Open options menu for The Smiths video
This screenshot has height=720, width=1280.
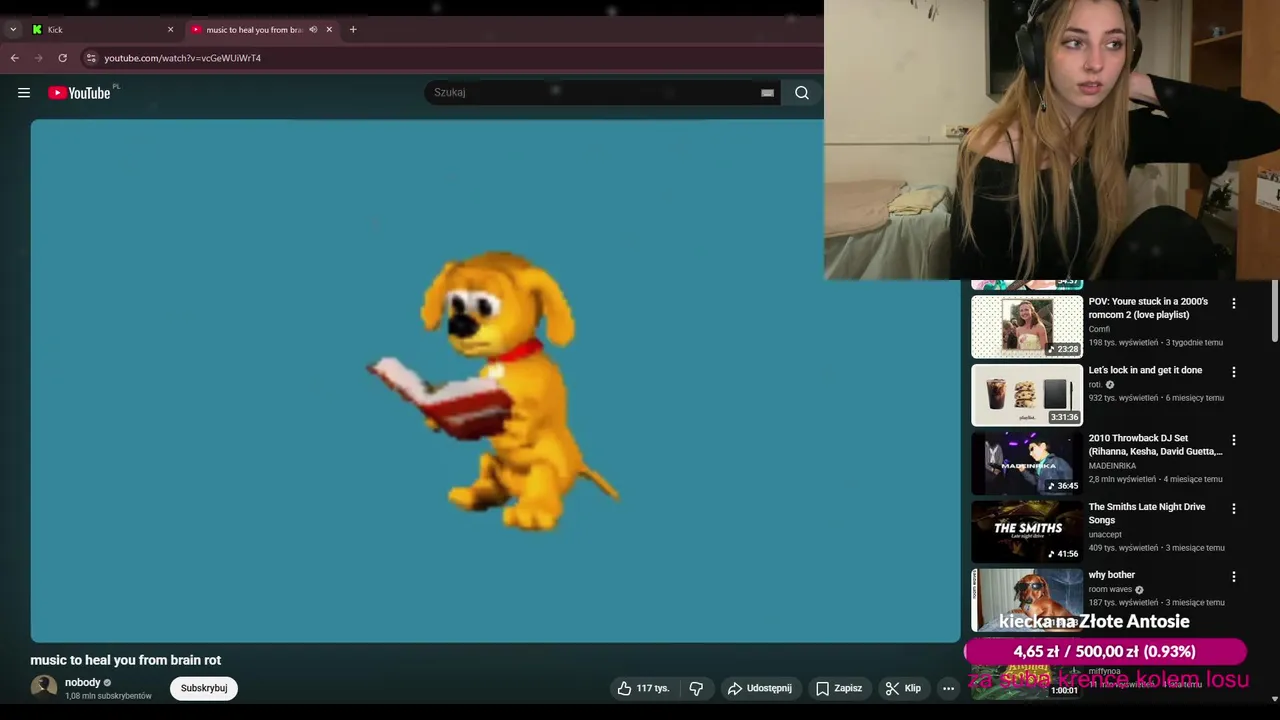coord(1233,509)
